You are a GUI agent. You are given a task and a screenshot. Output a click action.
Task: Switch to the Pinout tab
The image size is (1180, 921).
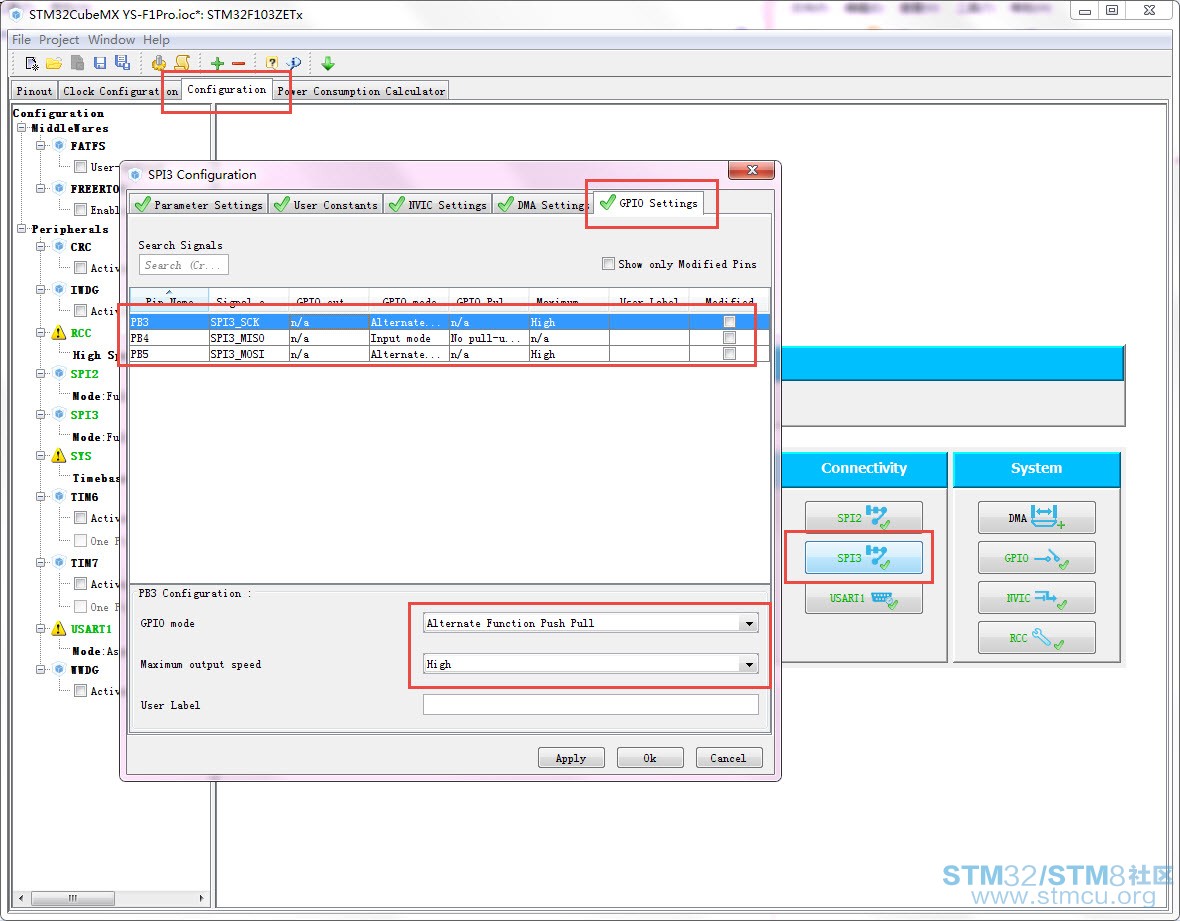point(35,91)
